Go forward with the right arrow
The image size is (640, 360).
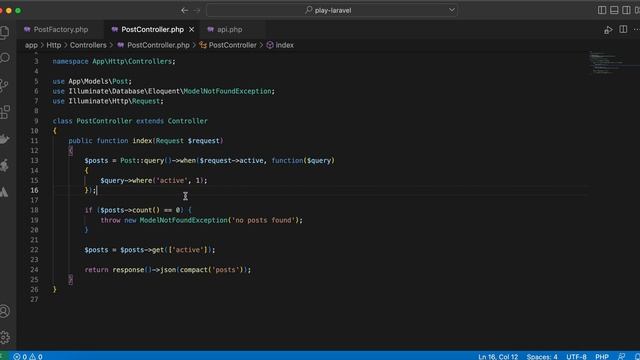tap(197, 10)
